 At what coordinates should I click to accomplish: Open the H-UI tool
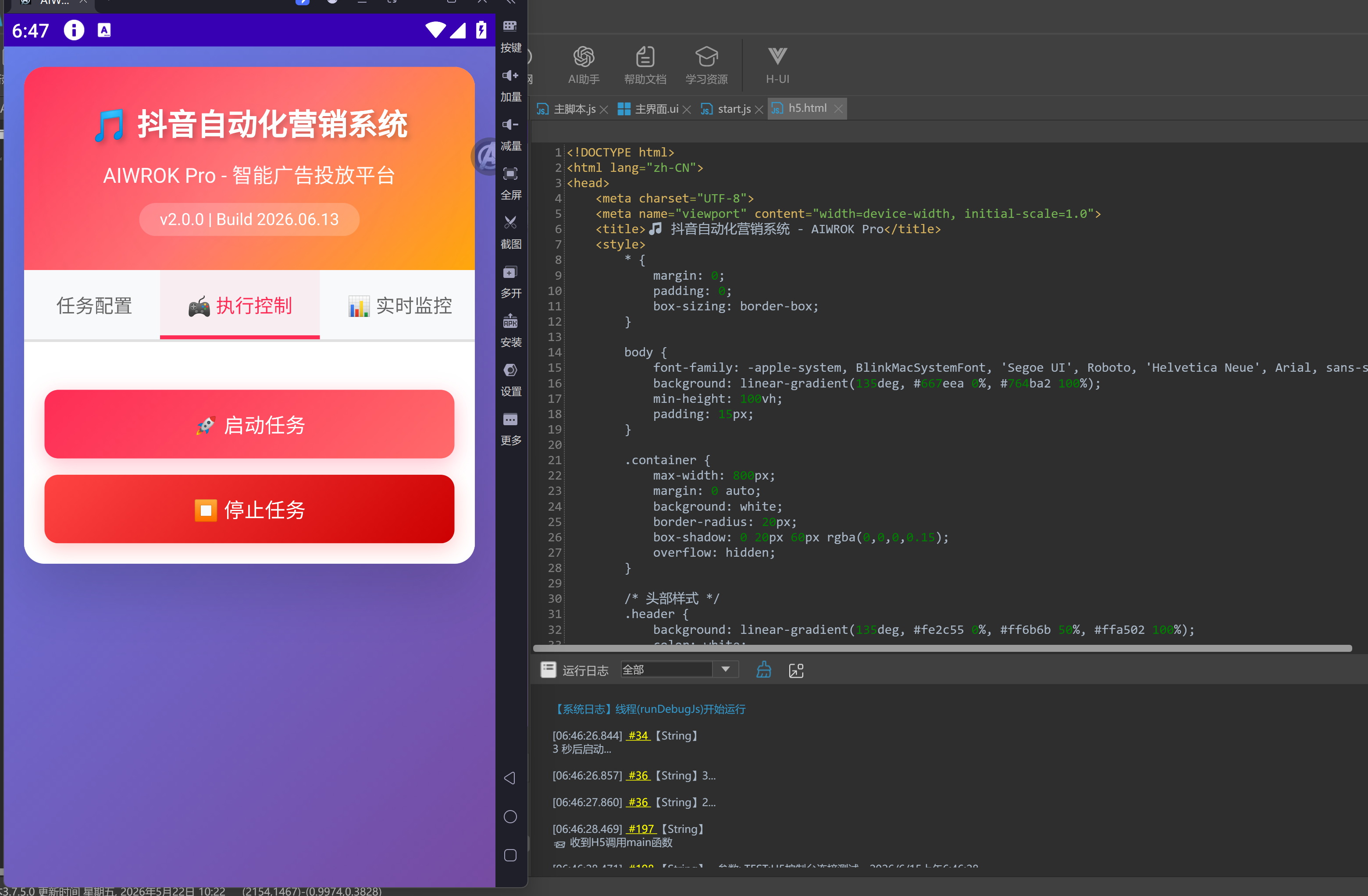pos(777,65)
